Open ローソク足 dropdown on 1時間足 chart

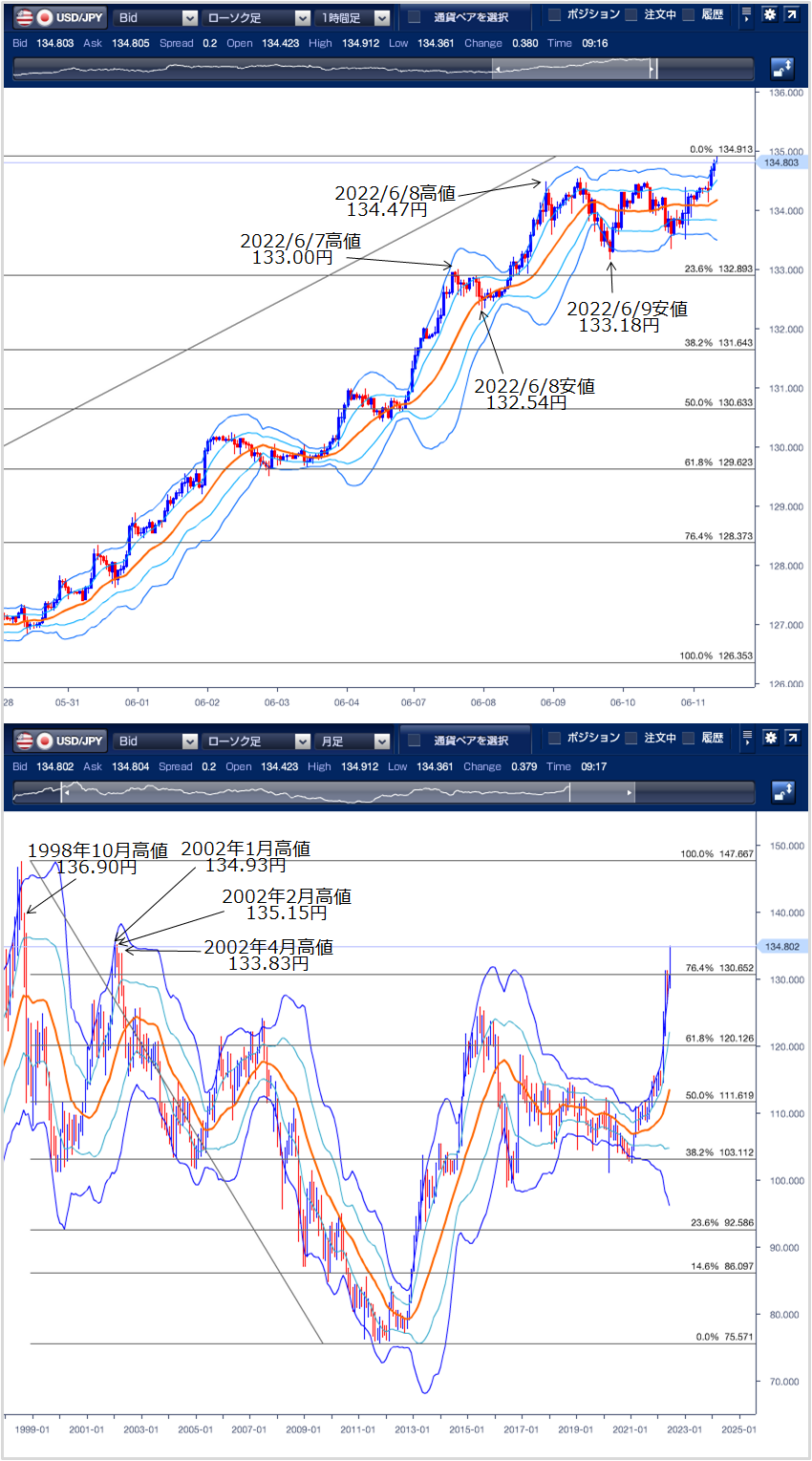257,17
